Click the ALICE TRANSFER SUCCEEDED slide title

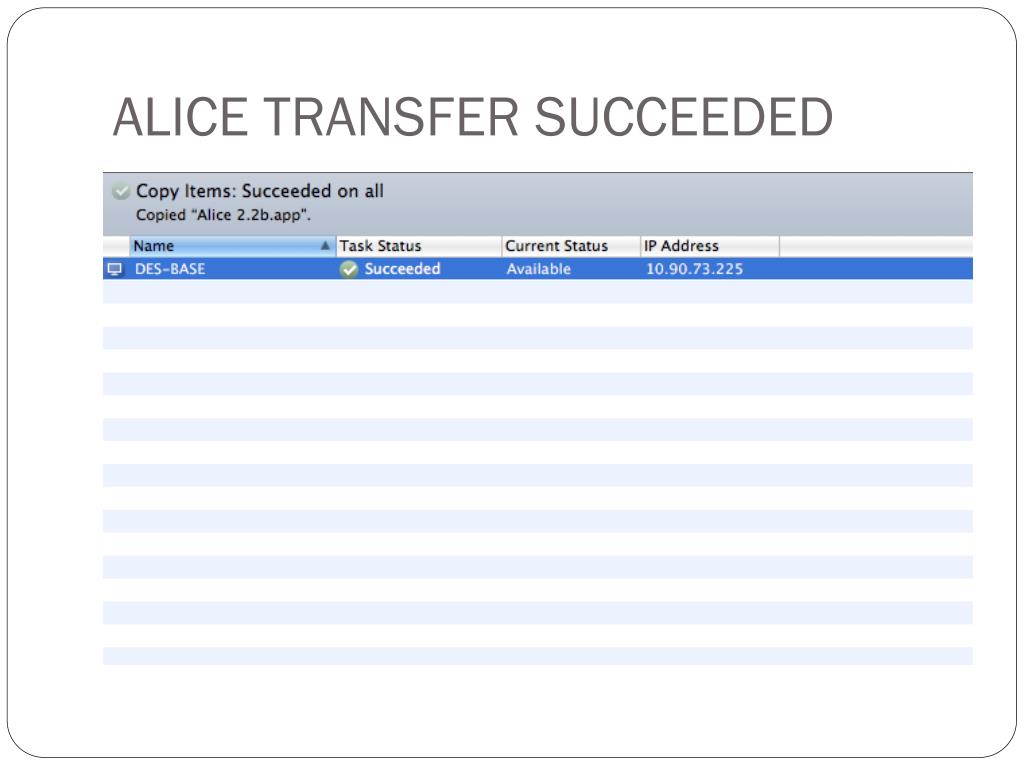473,117
